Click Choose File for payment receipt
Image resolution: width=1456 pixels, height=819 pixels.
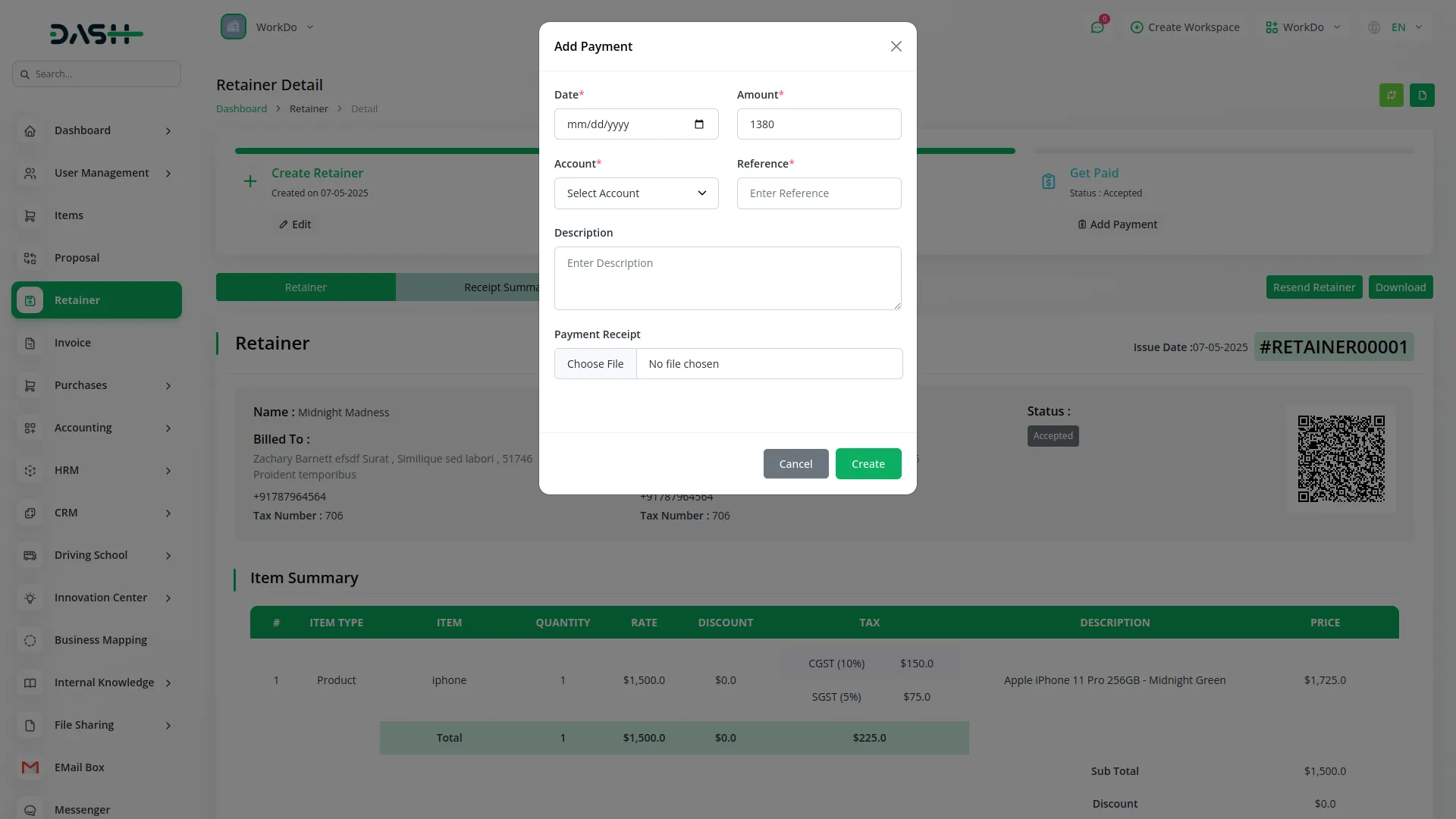point(595,364)
